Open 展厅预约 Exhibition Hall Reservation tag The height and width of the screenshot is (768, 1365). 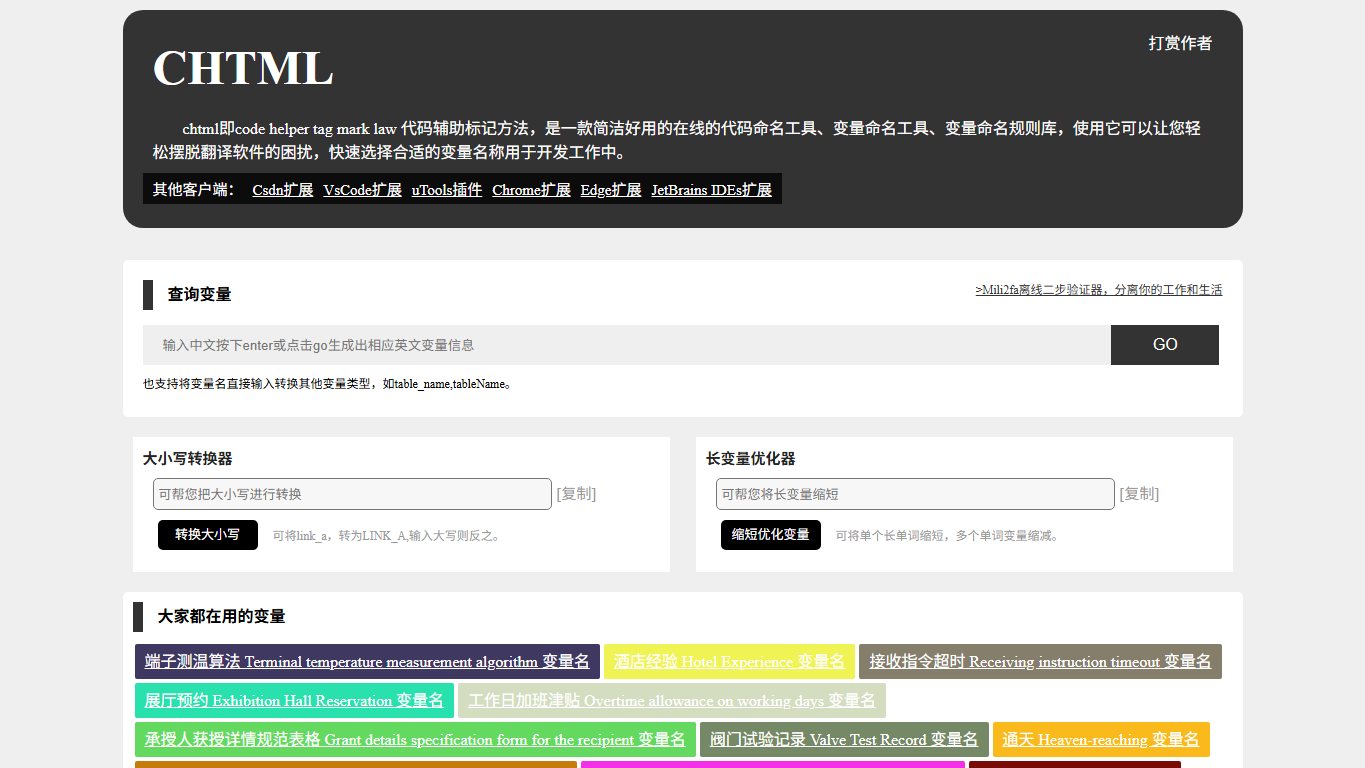tap(294, 701)
